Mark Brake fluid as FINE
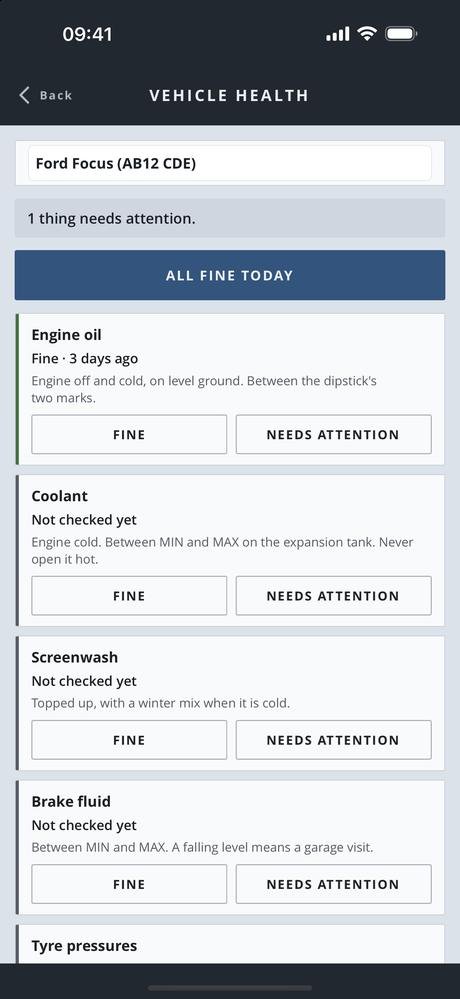 (129, 884)
